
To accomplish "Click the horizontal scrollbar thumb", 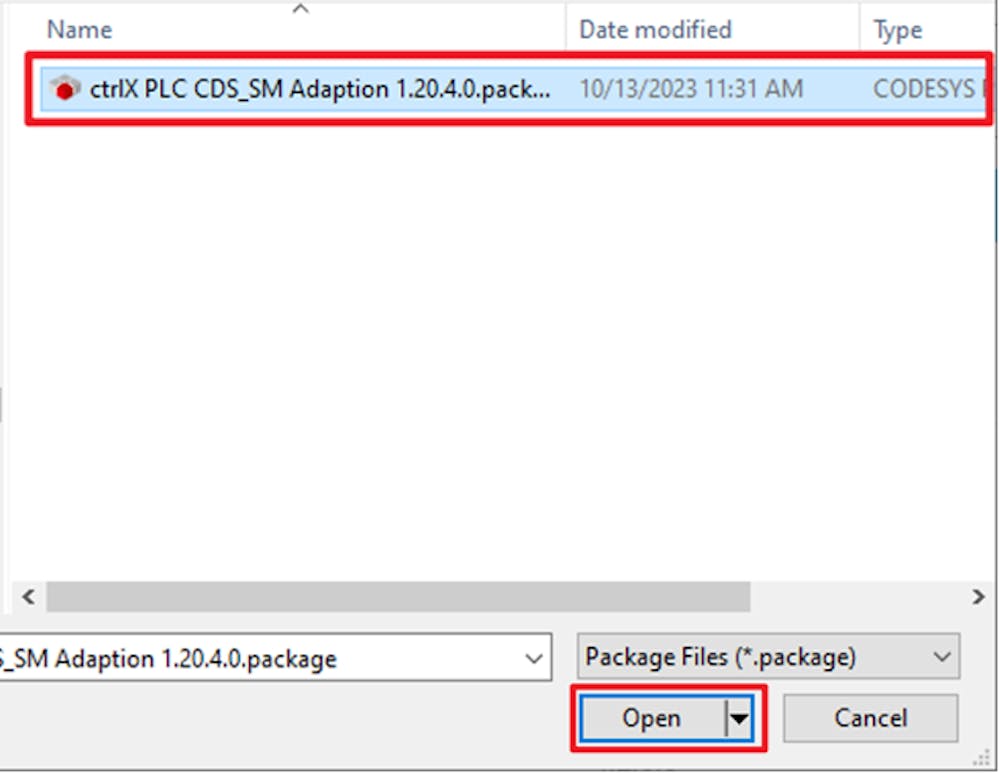I will click(398, 596).
